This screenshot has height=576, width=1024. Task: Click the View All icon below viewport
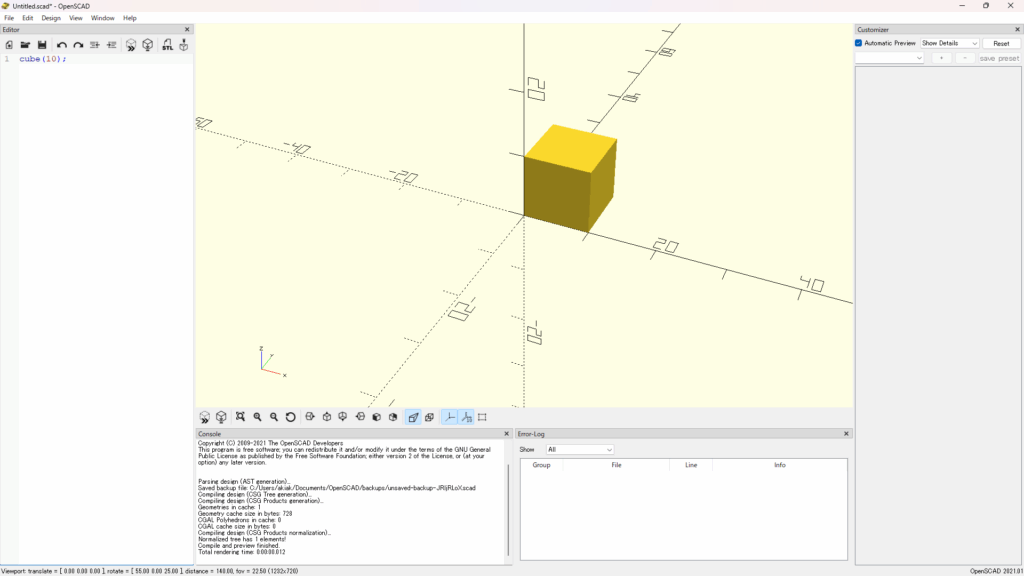click(x=240, y=417)
